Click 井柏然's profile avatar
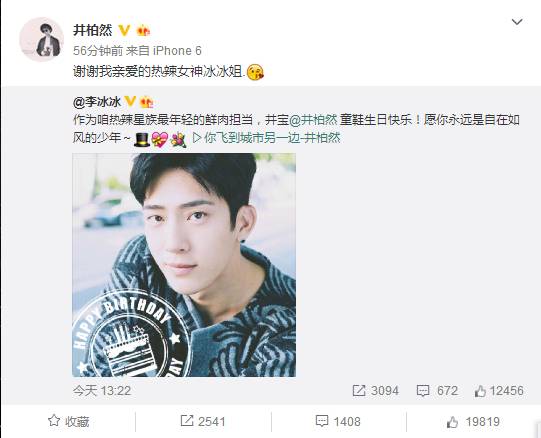 pos(41,40)
